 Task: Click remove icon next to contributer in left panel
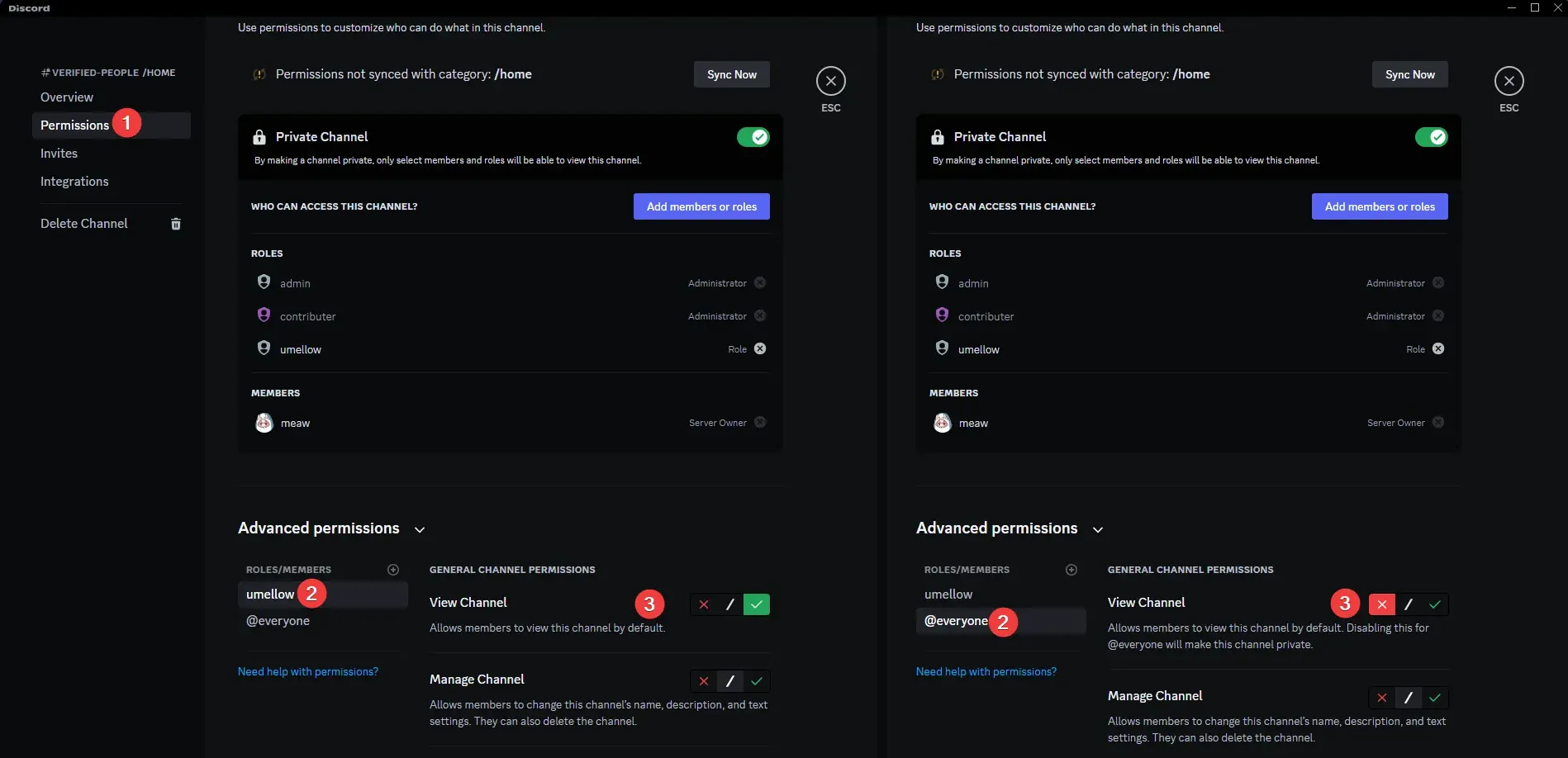pos(760,315)
